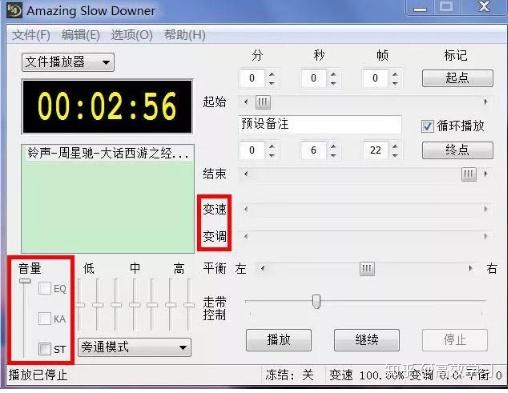
Task: Expand the 旁通模式 equalizer mode dropdown
Action: tap(135, 347)
